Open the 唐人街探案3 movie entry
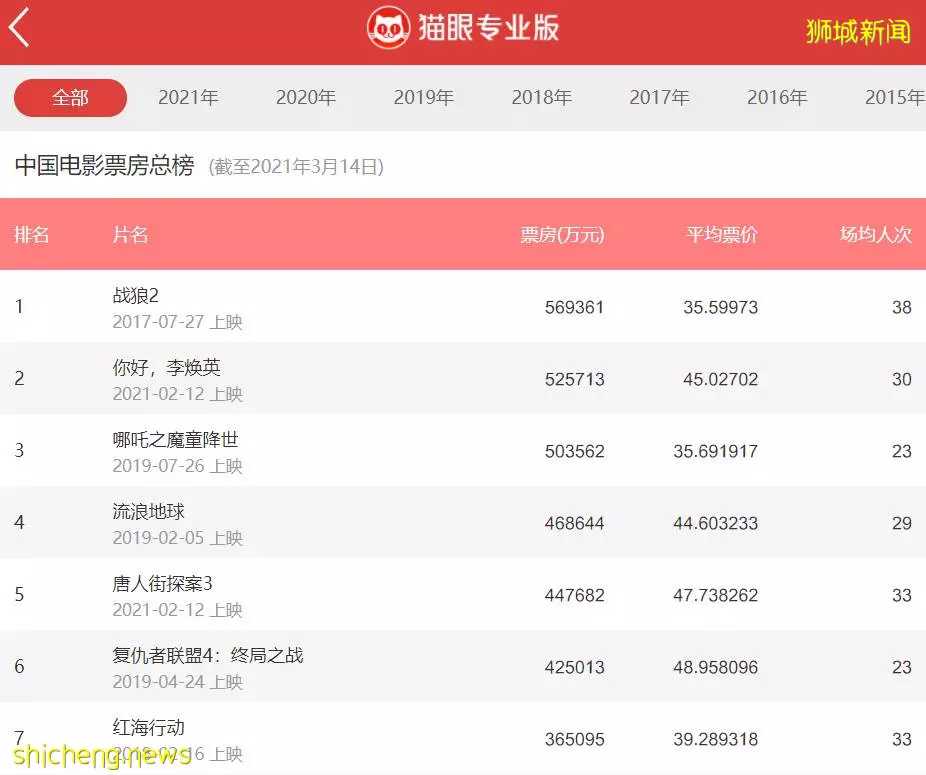 pyautogui.click(x=463, y=594)
